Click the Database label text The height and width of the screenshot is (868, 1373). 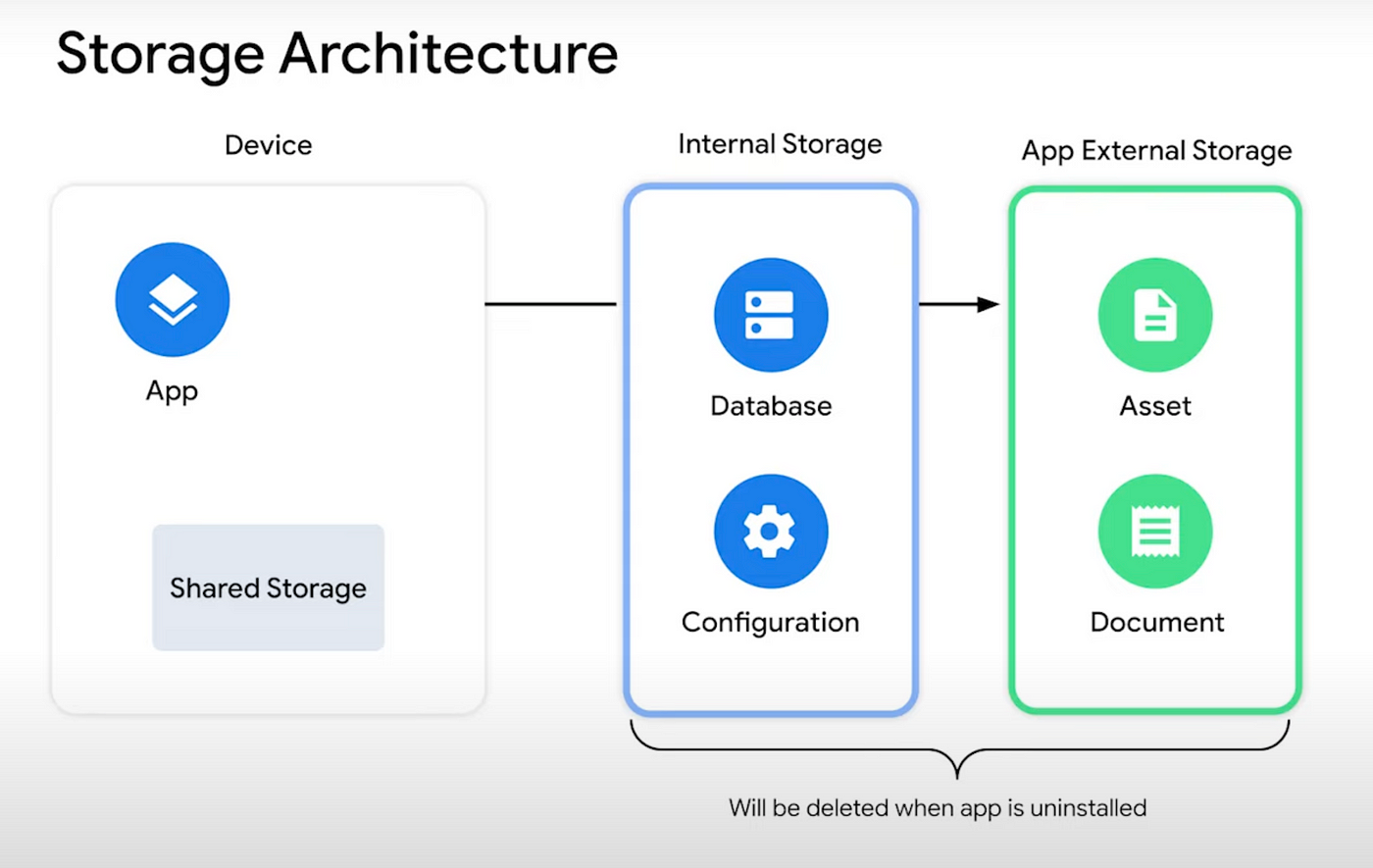[x=771, y=406]
